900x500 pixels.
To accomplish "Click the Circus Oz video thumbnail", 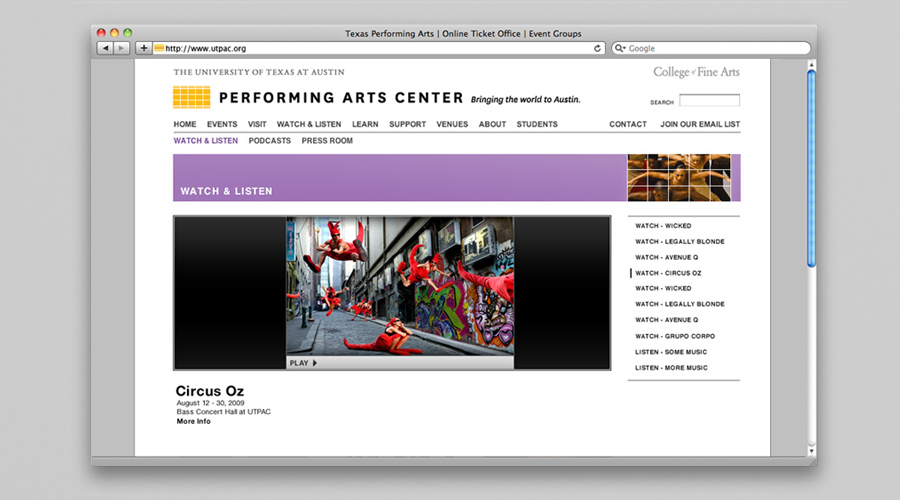I will 400,287.
